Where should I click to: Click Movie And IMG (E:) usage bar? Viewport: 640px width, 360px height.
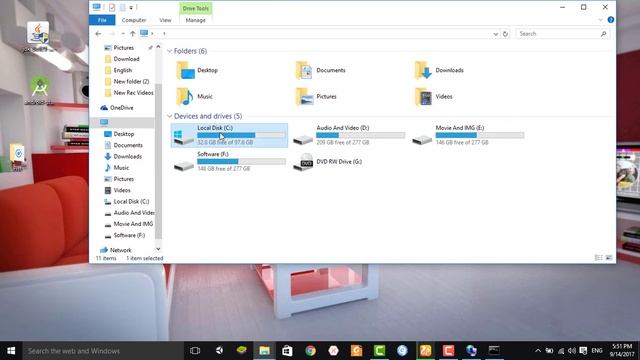pyautogui.click(x=480, y=135)
